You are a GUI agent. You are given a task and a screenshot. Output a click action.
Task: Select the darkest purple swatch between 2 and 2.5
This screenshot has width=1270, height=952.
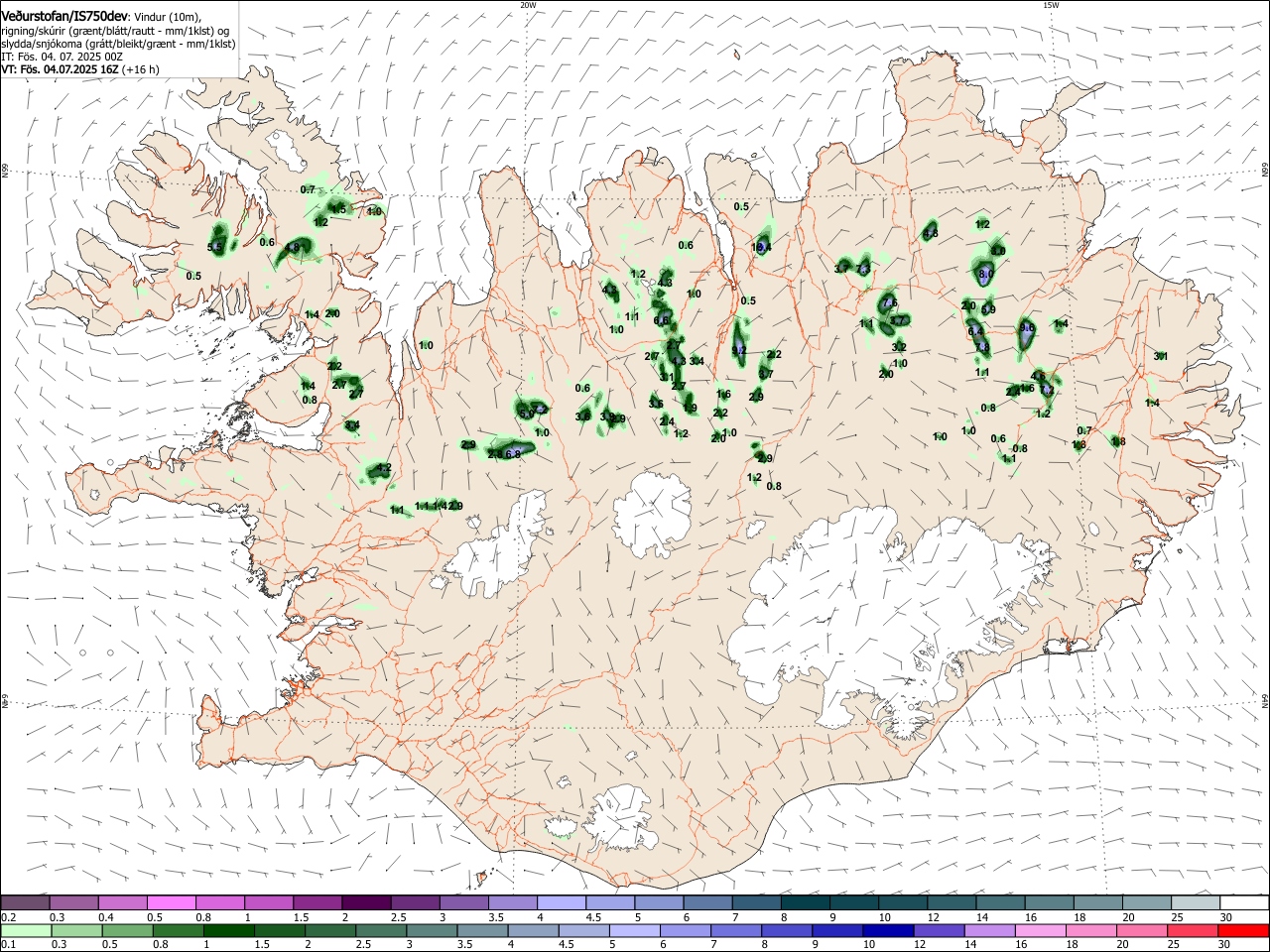point(365,902)
